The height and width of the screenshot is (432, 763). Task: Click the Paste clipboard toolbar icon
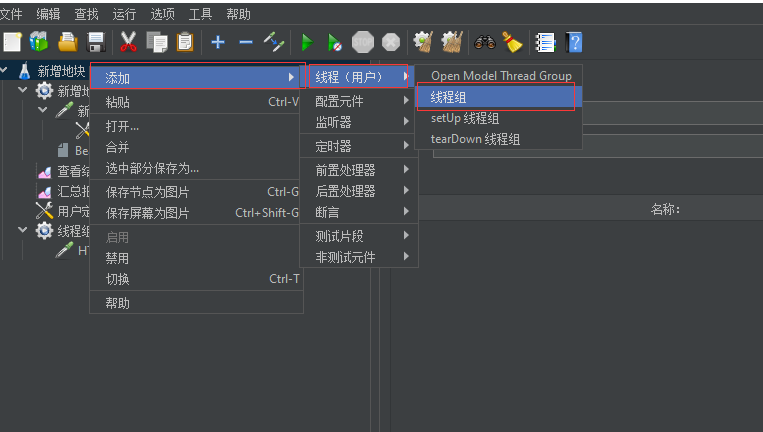coord(185,42)
